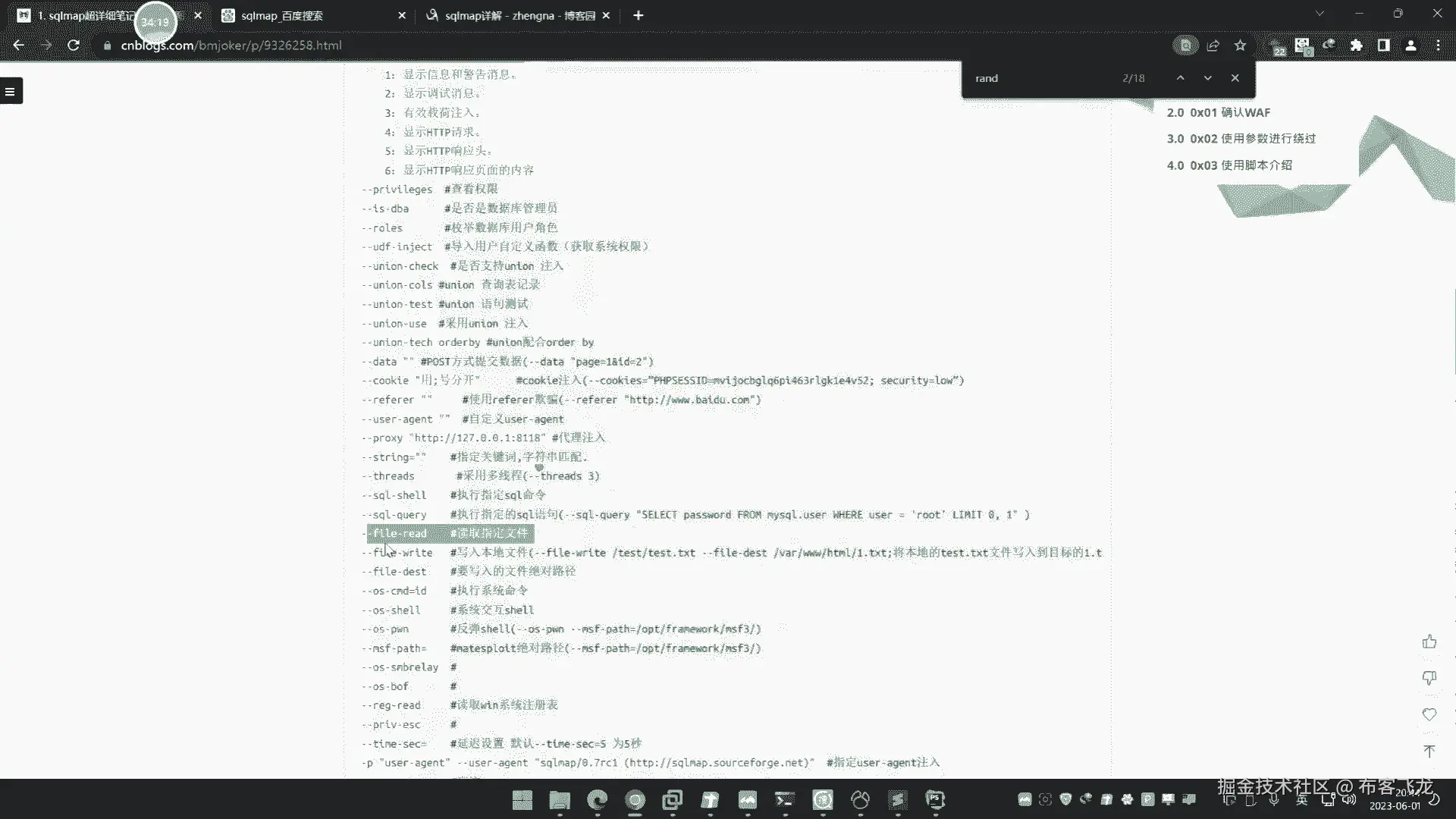
Task: Toggle the browser side panel icon
Action: click(1383, 45)
